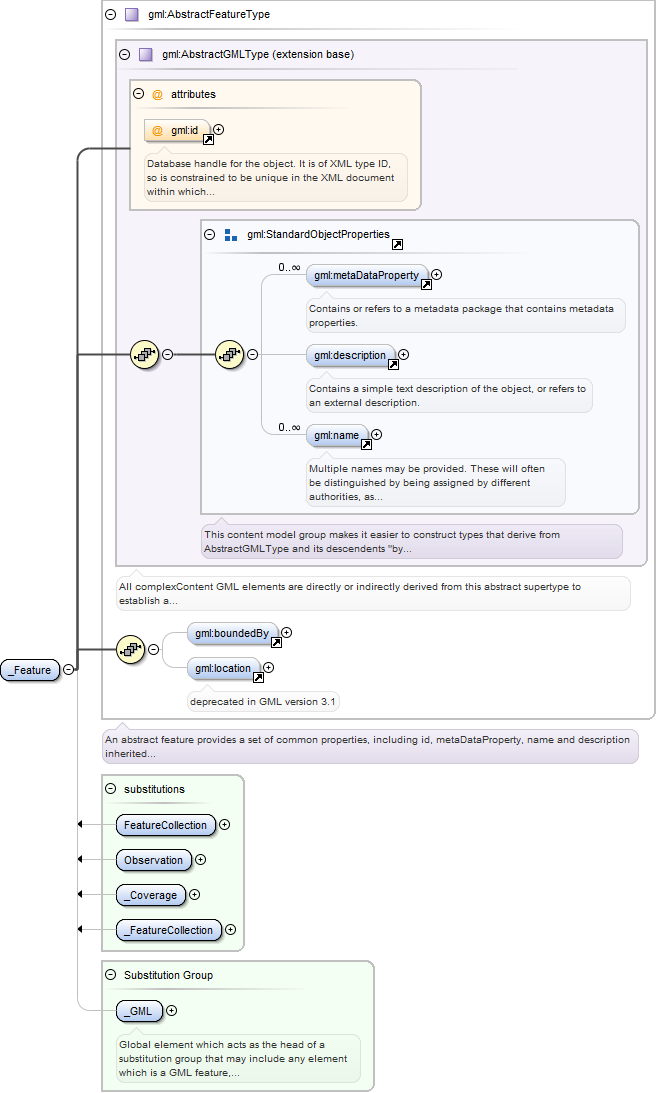Click the gml:AbstractGMLType purple square icon
The height and width of the screenshot is (1093, 657).
[x=146, y=54]
